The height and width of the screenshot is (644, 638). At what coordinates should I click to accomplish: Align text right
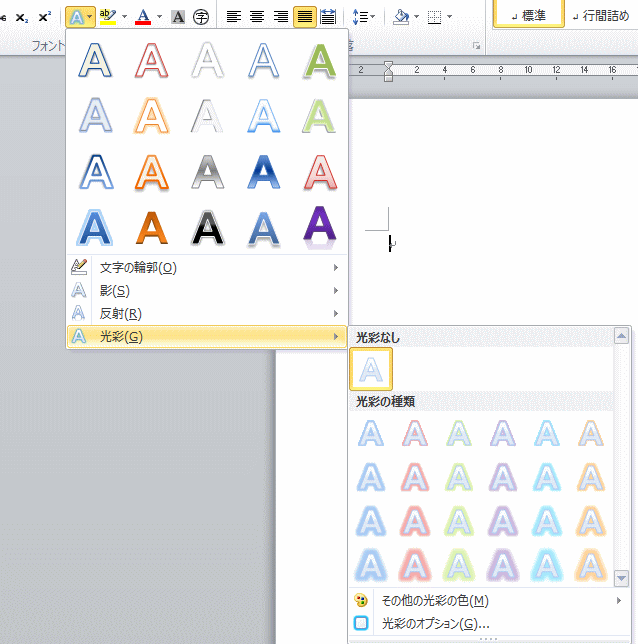281,17
